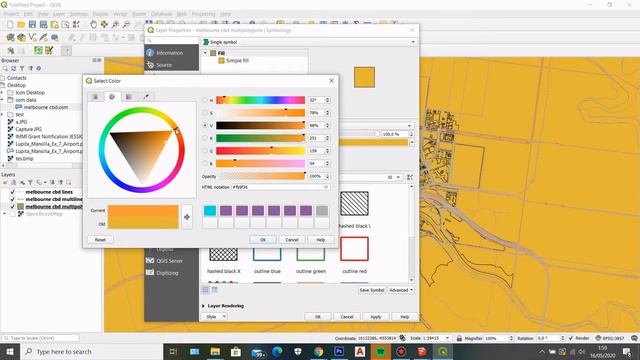Switch symbol list to icon view
The image size is (640, 360).
pyautogui.click(x=206, y=290)
